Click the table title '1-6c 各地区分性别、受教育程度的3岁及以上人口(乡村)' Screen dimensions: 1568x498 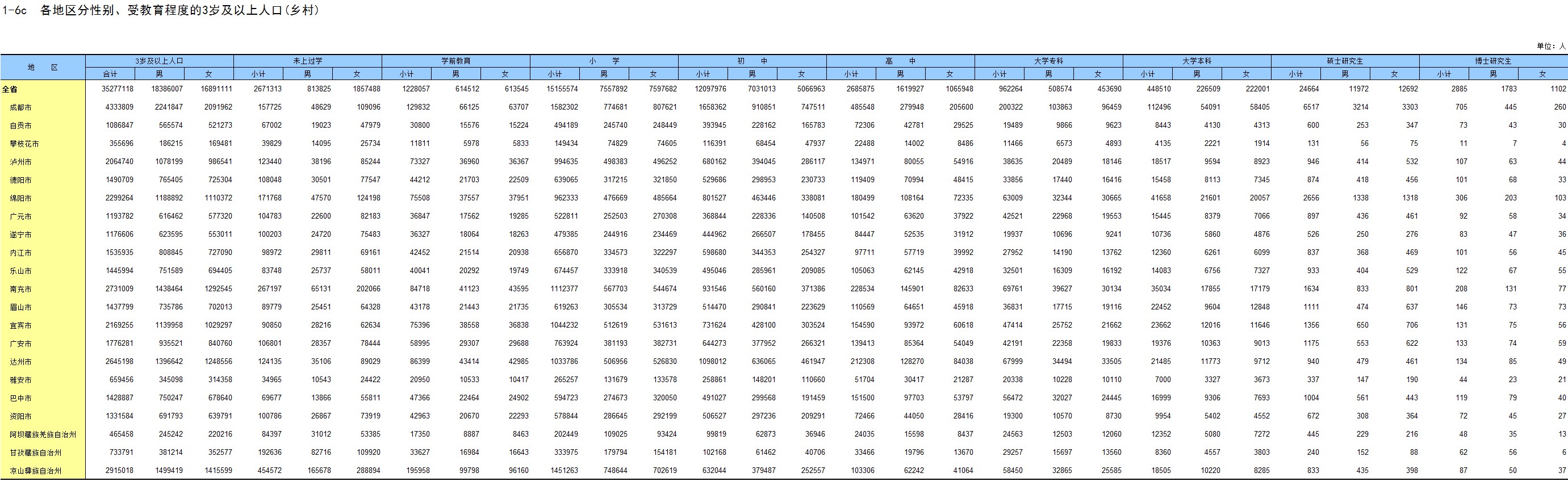[161, 10]
